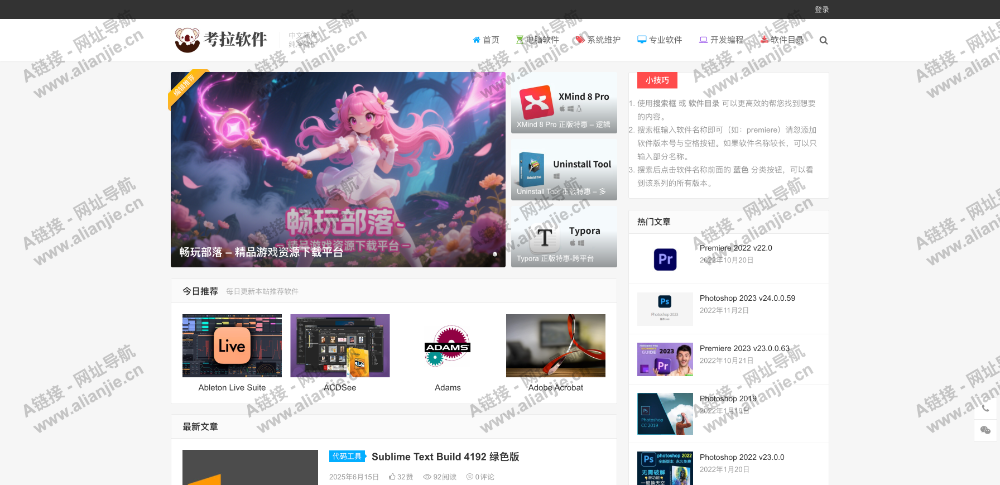
Task: Click the XMind 8 Pro app icon
Action: click(536, 102)
